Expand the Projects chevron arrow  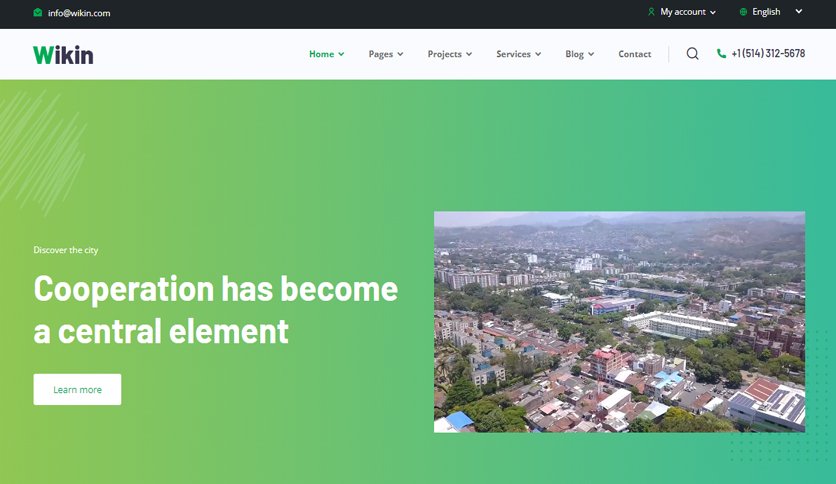coord(469,54)
